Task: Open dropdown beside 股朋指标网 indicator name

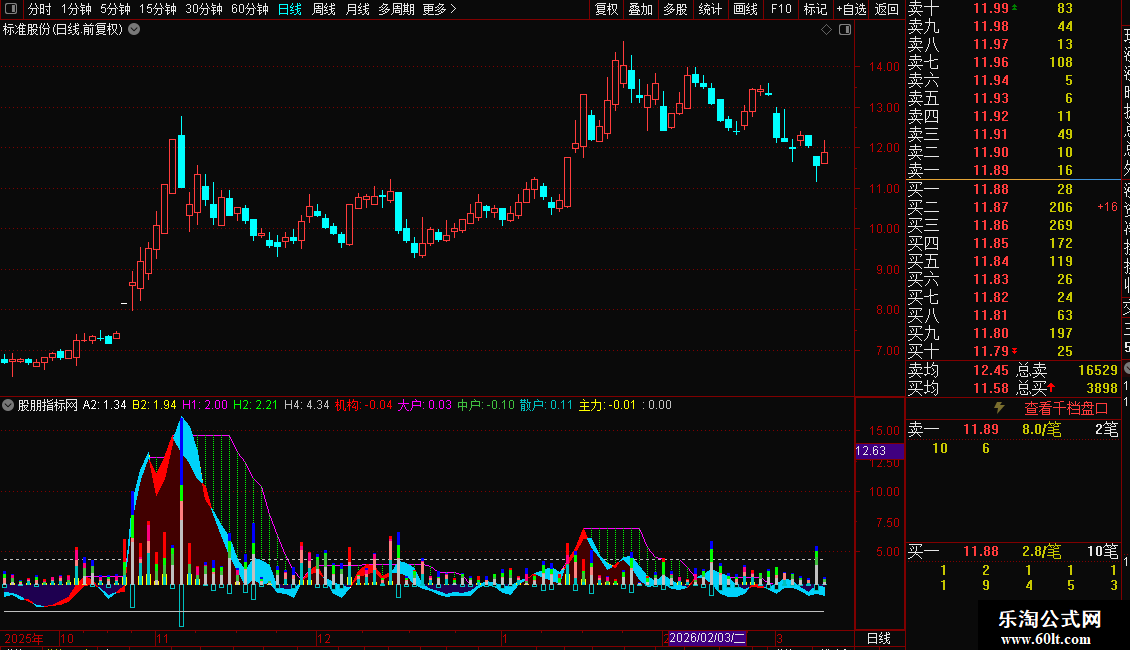Action: point(8,405)
